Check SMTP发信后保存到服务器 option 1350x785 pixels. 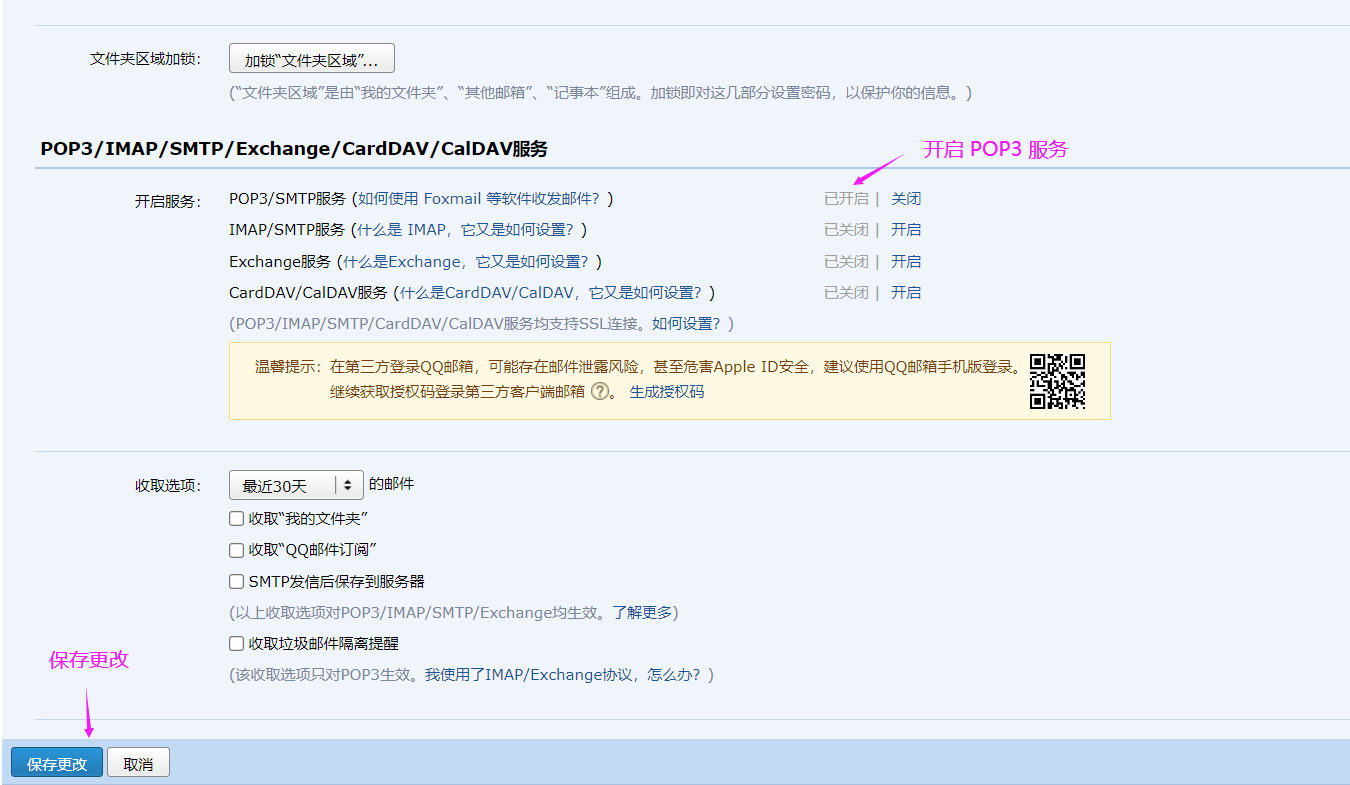(236, 581)
